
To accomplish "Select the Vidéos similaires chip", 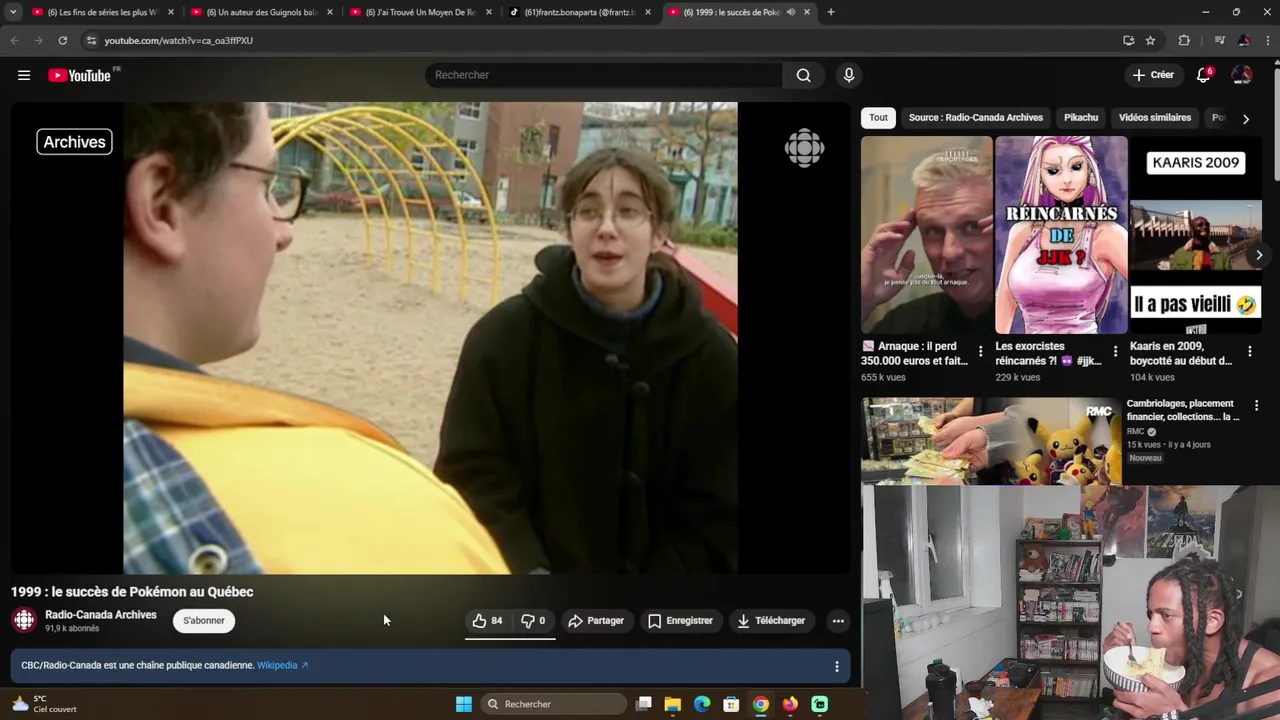I will pyautogui.click(x=1155, y=118).
